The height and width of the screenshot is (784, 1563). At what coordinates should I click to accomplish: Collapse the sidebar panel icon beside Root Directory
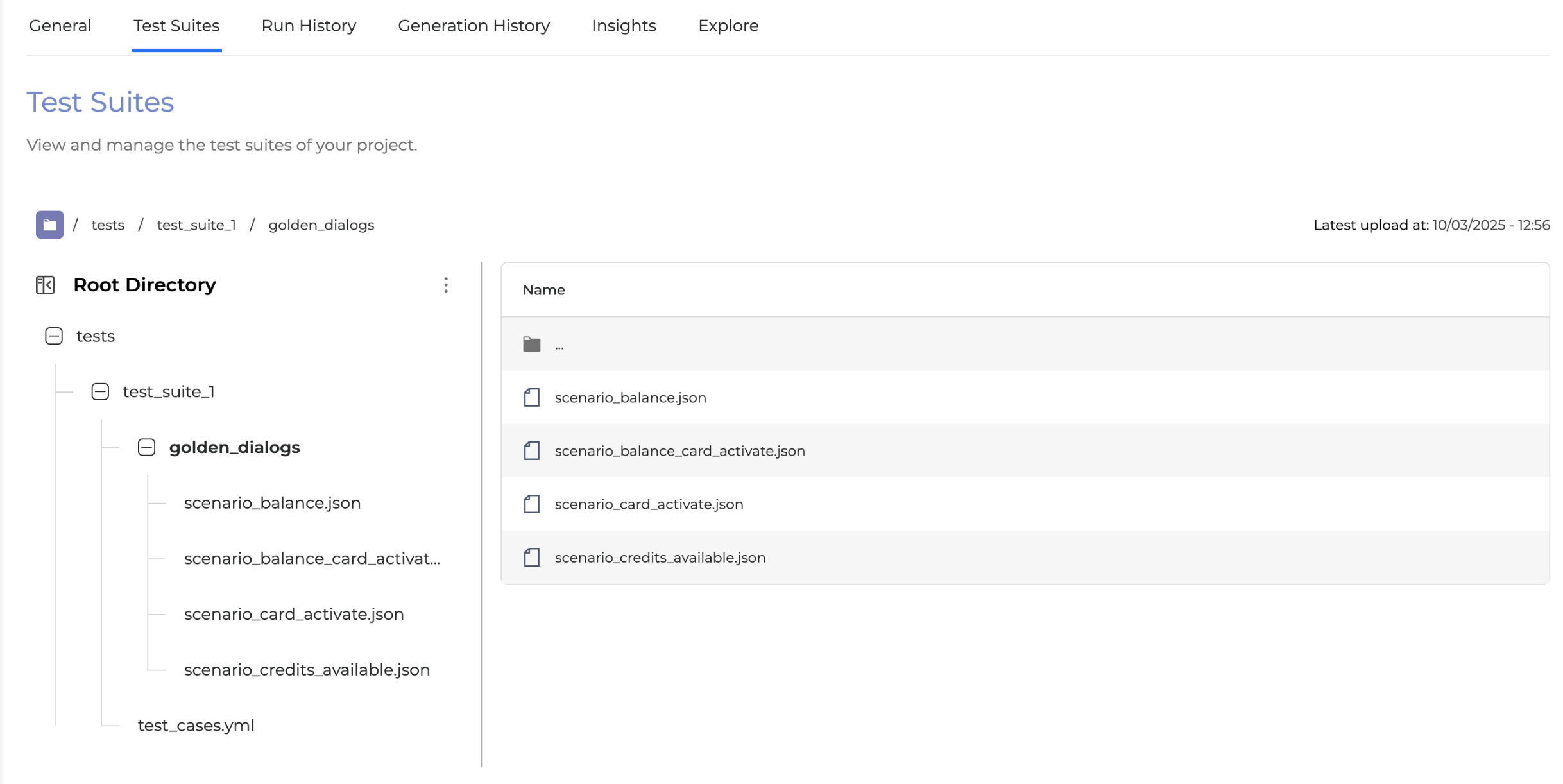[x=45, y=285]
